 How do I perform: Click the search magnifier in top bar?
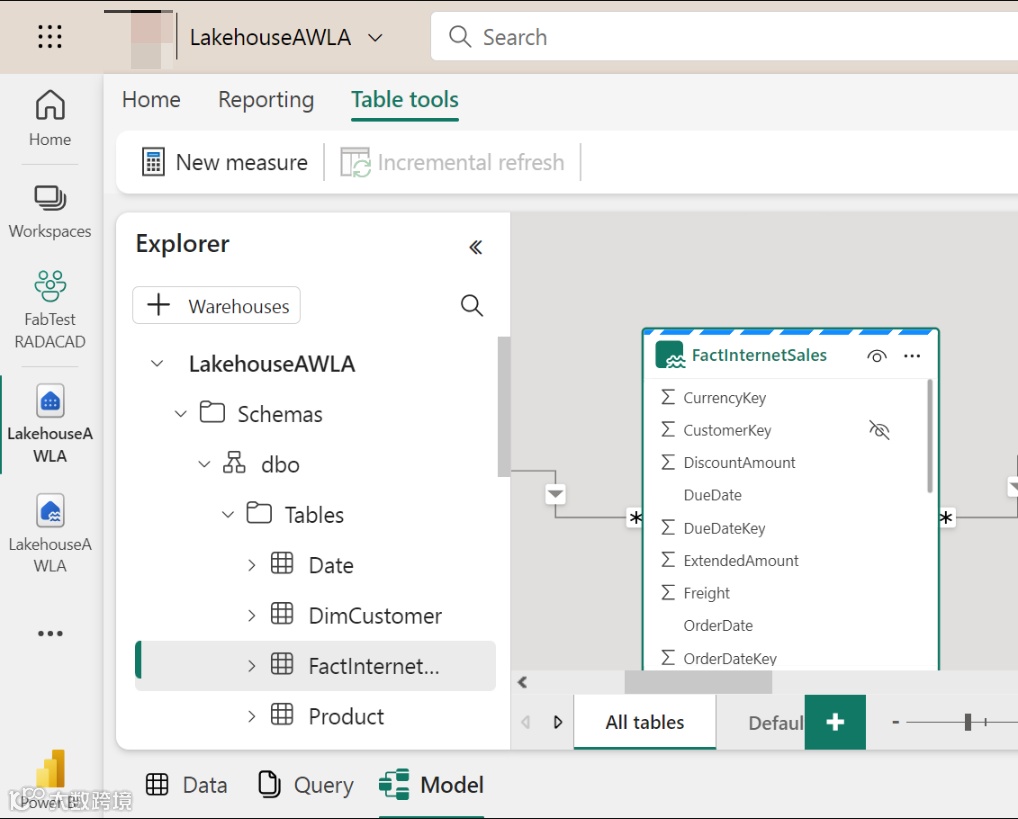pos(460,36)
